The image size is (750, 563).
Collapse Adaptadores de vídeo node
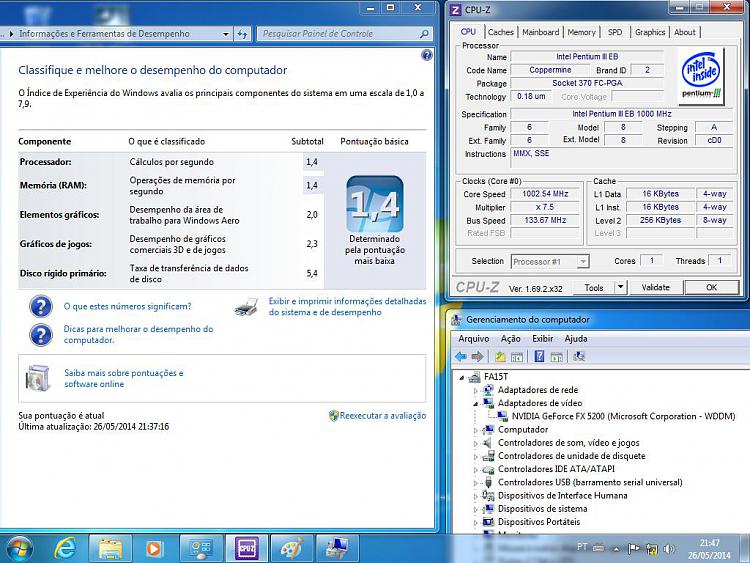475,404
